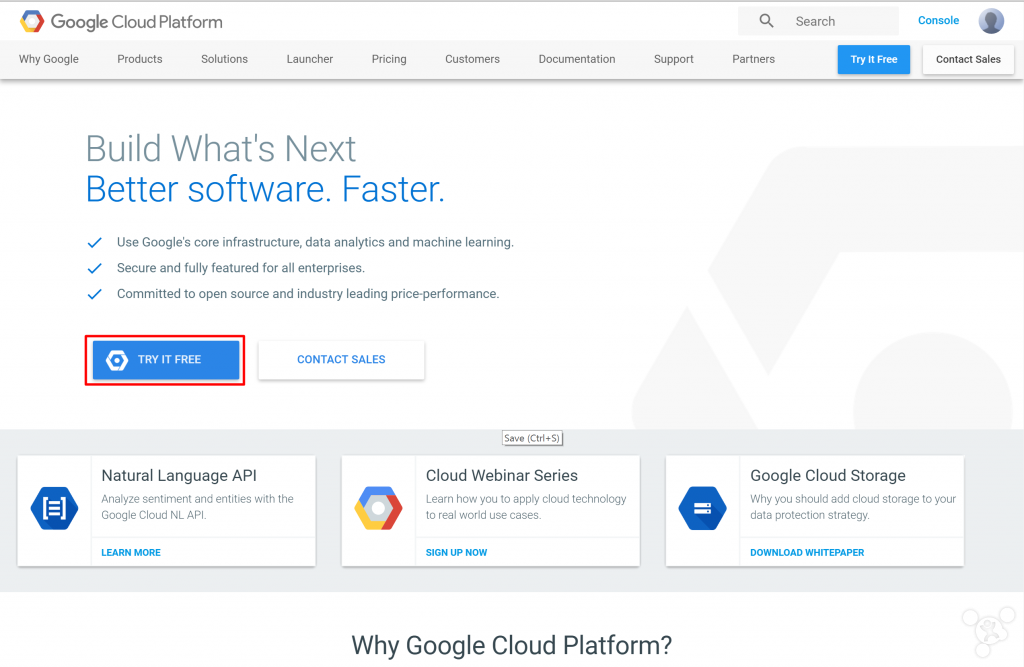Click the 'Analyze sentiment and entities' description
Image resolution: width=1024 pixels, height=667 pixels.
click(197, 507)
